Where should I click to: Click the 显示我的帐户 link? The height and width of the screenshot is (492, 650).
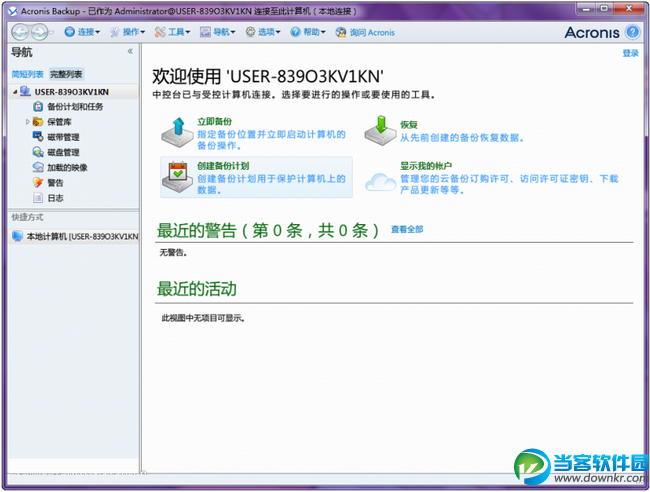click(x=426, y=166)
